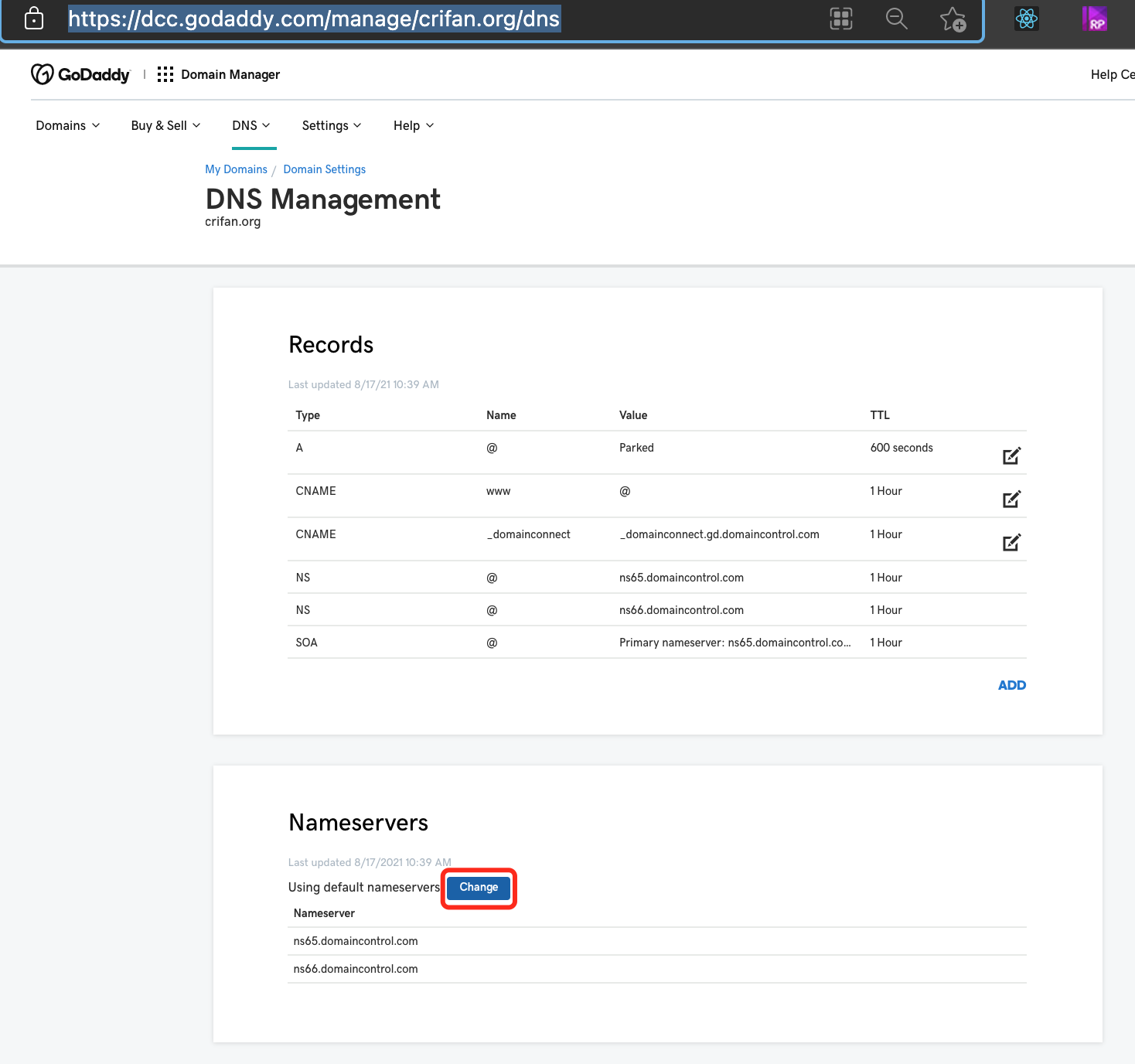Open the RP extension icon

pos(1095,19)
